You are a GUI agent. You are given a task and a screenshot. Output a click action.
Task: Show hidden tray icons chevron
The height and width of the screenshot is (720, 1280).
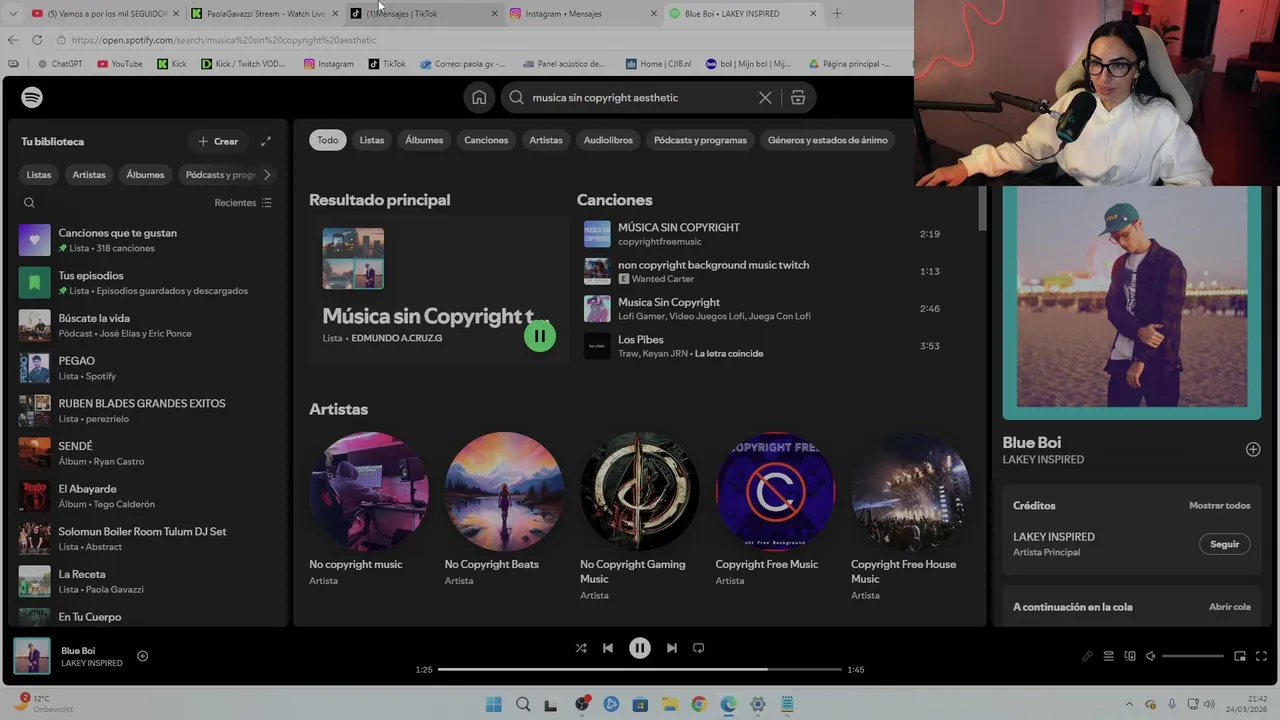pyautogui.click(x=1129, y=704)
